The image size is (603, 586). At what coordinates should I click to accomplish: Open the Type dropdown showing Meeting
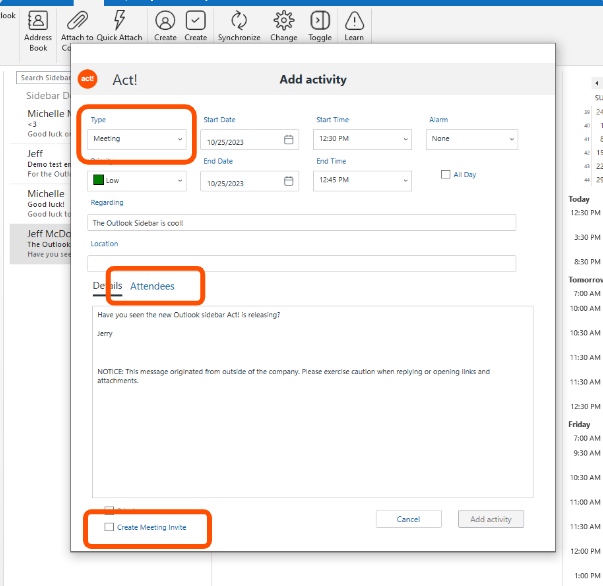point(137,139)
